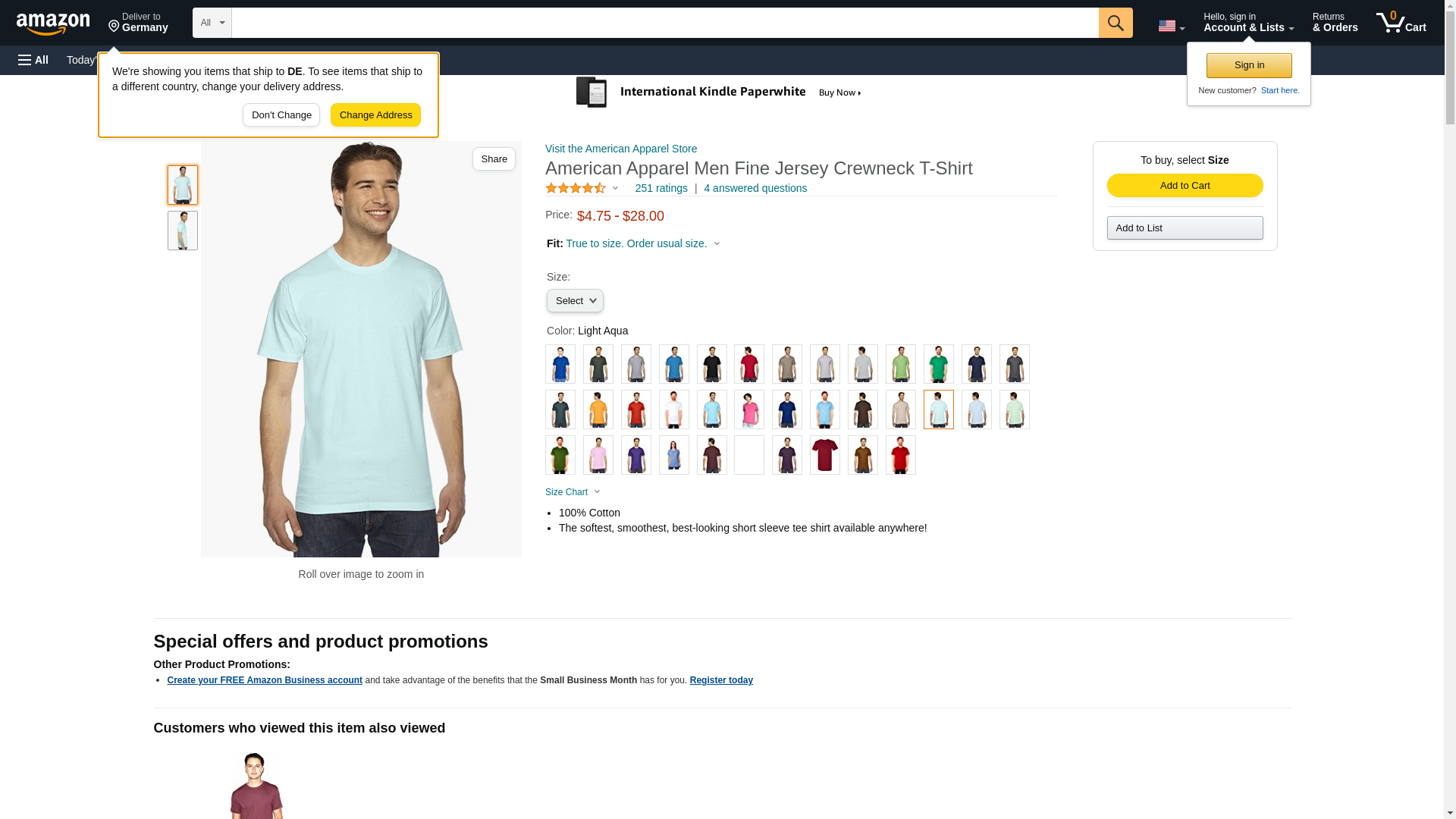Click the yellow Add to Cart button
The image size is (1456, 819).
pyautogui.click(x=1185, y=186)
